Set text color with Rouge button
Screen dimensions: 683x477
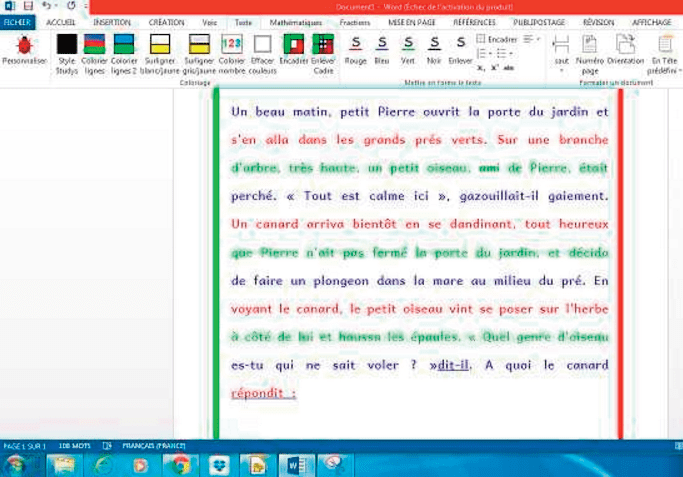pos(355,44)
